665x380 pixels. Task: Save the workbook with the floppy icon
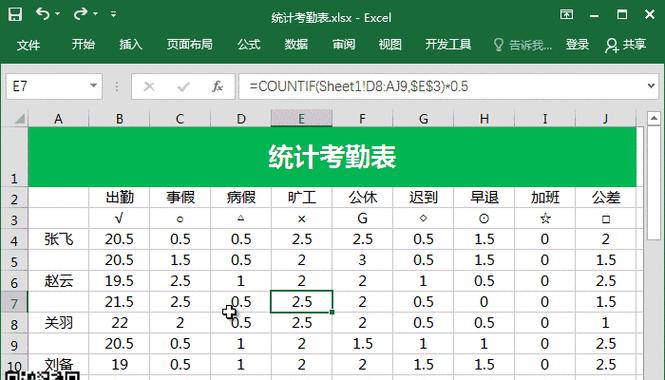coord(15,14)
